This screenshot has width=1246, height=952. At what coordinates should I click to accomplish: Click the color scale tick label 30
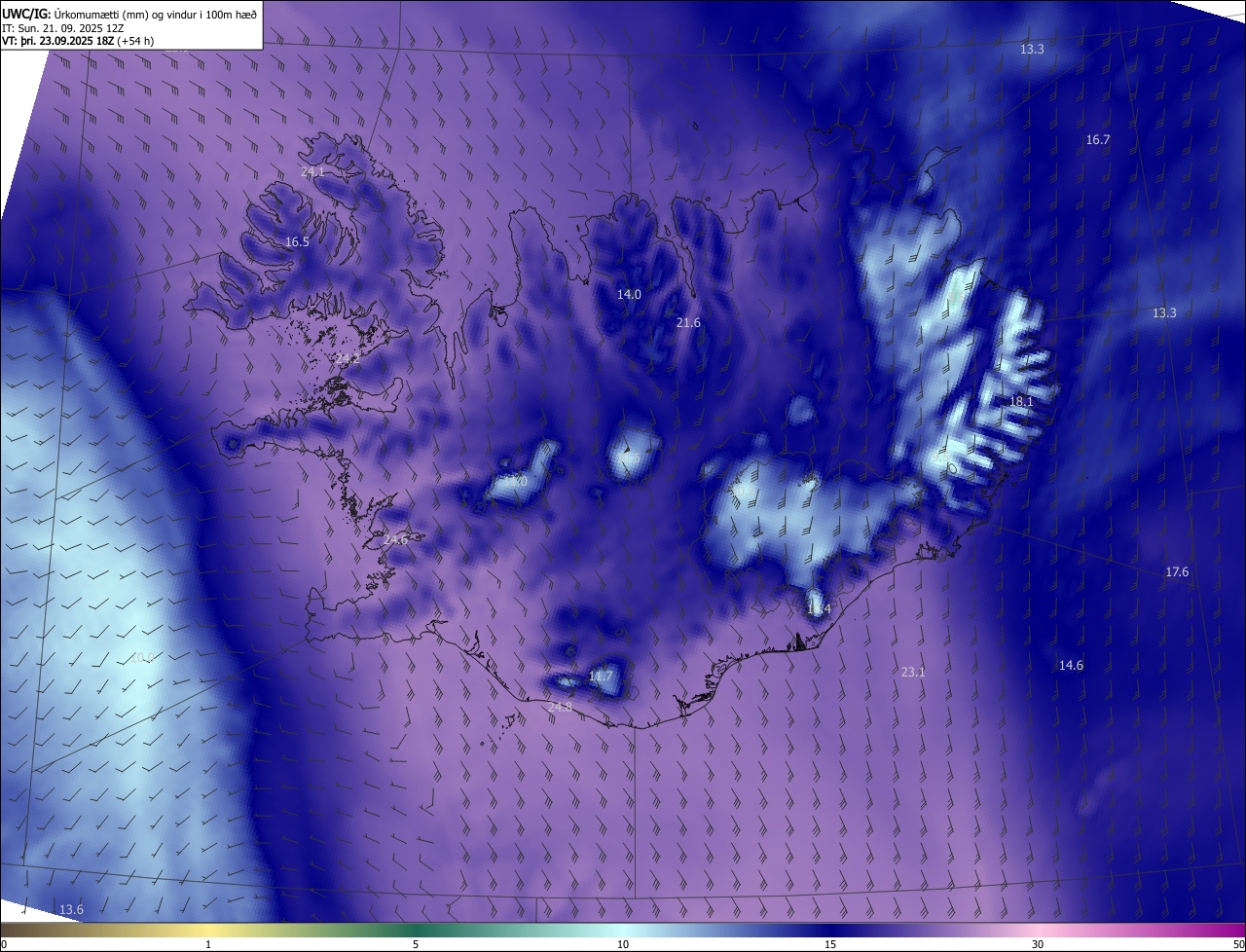(x=1038, y=944)
